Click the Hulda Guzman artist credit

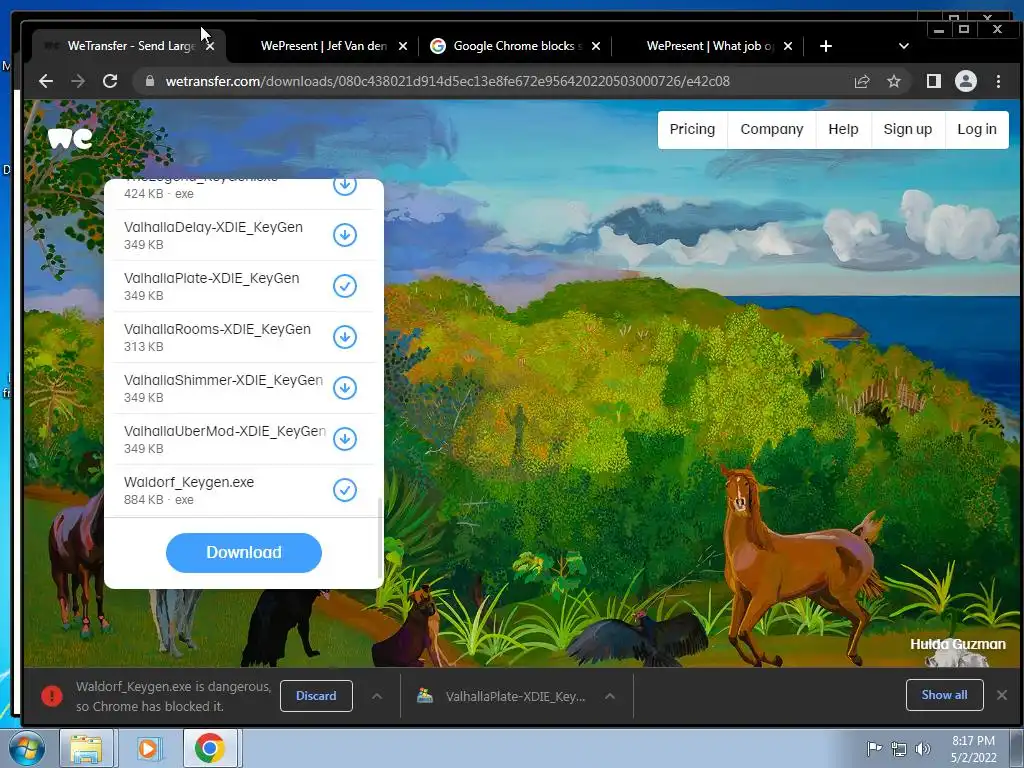[x=957, y=644]
